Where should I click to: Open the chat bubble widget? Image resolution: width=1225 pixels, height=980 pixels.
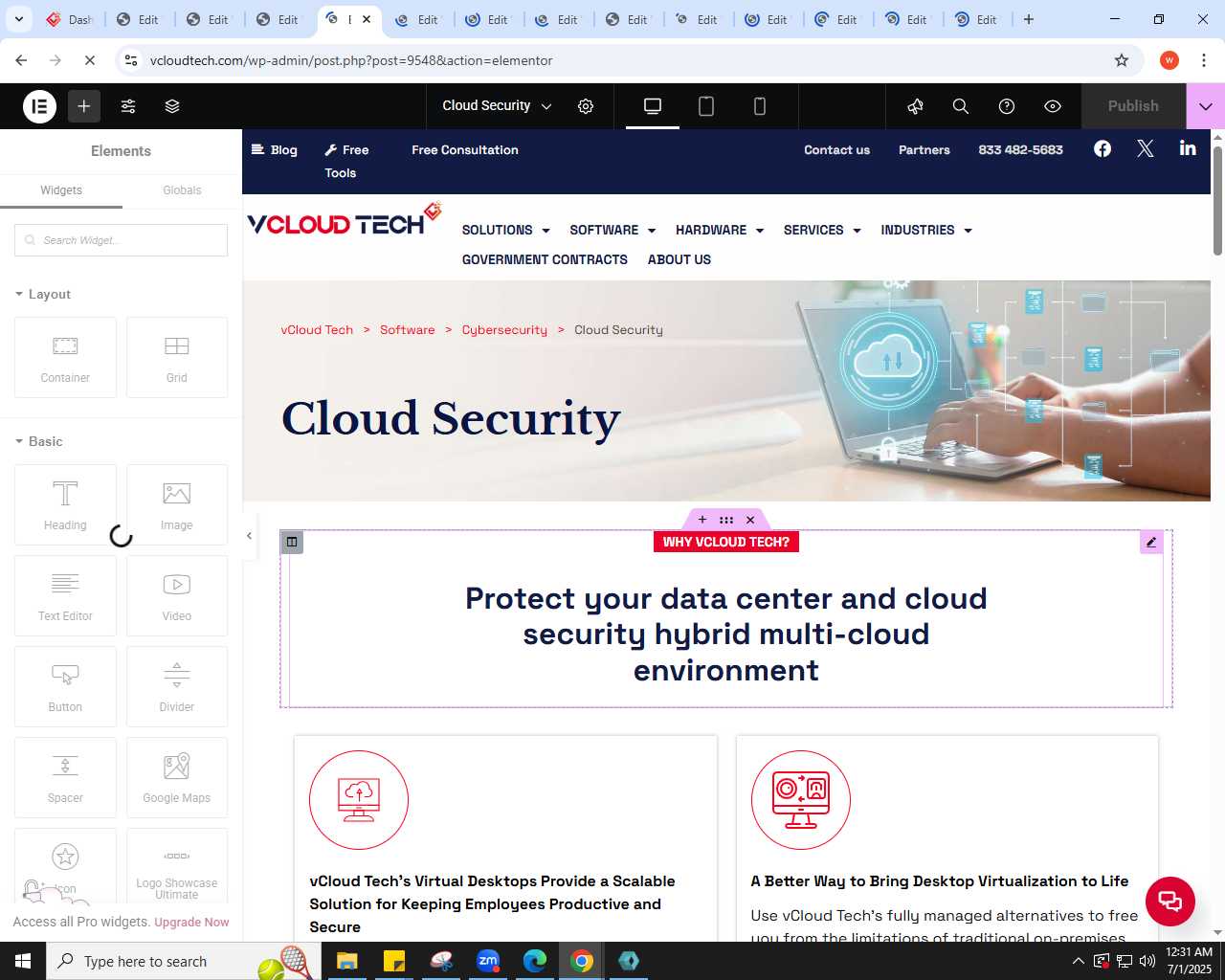click(x=1169, y=901)
